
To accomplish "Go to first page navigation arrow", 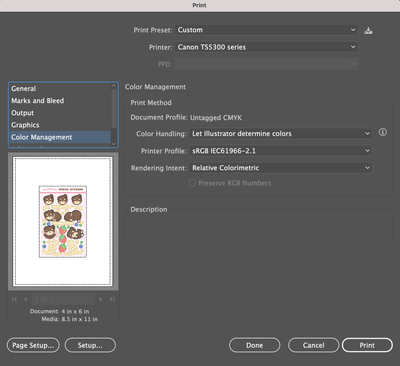I will [x=14, y=299].
